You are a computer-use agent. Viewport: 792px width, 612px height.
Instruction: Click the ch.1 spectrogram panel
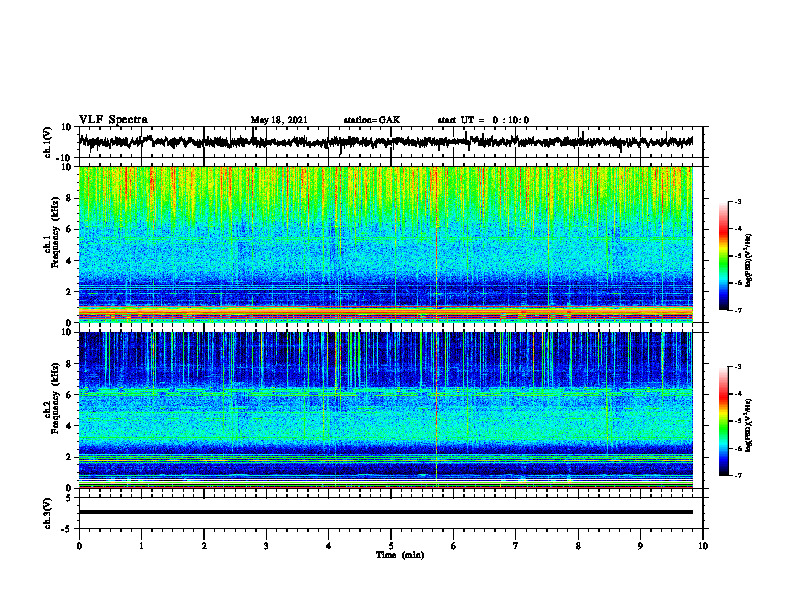point(386,244)
